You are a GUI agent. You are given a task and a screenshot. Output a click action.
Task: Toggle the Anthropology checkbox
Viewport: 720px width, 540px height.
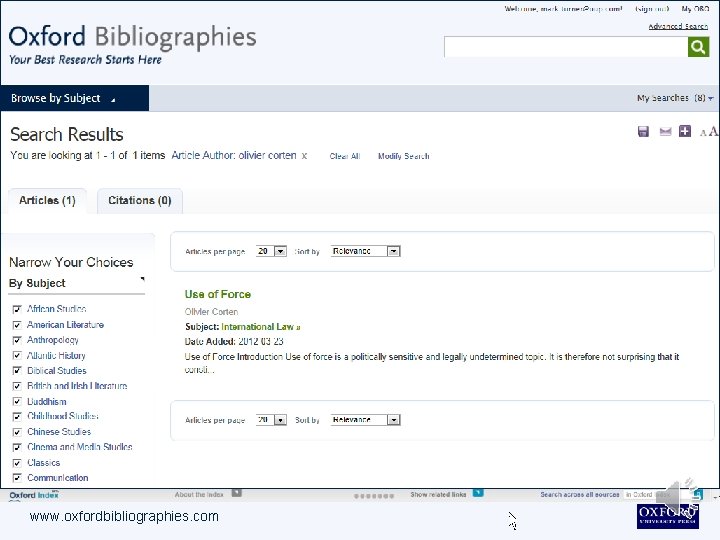point(17,340)
